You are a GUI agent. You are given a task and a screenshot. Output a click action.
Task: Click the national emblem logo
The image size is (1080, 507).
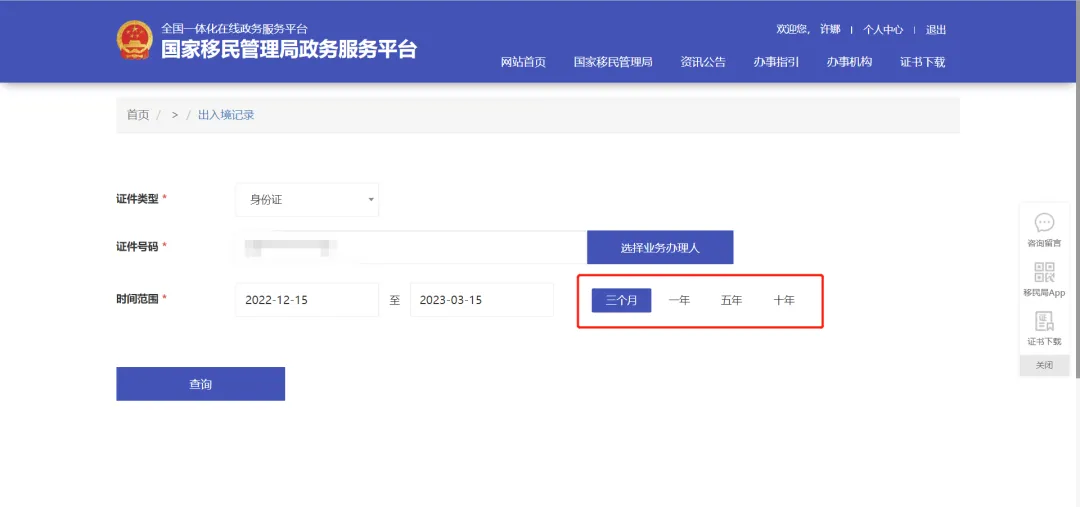tap(134, 40)
